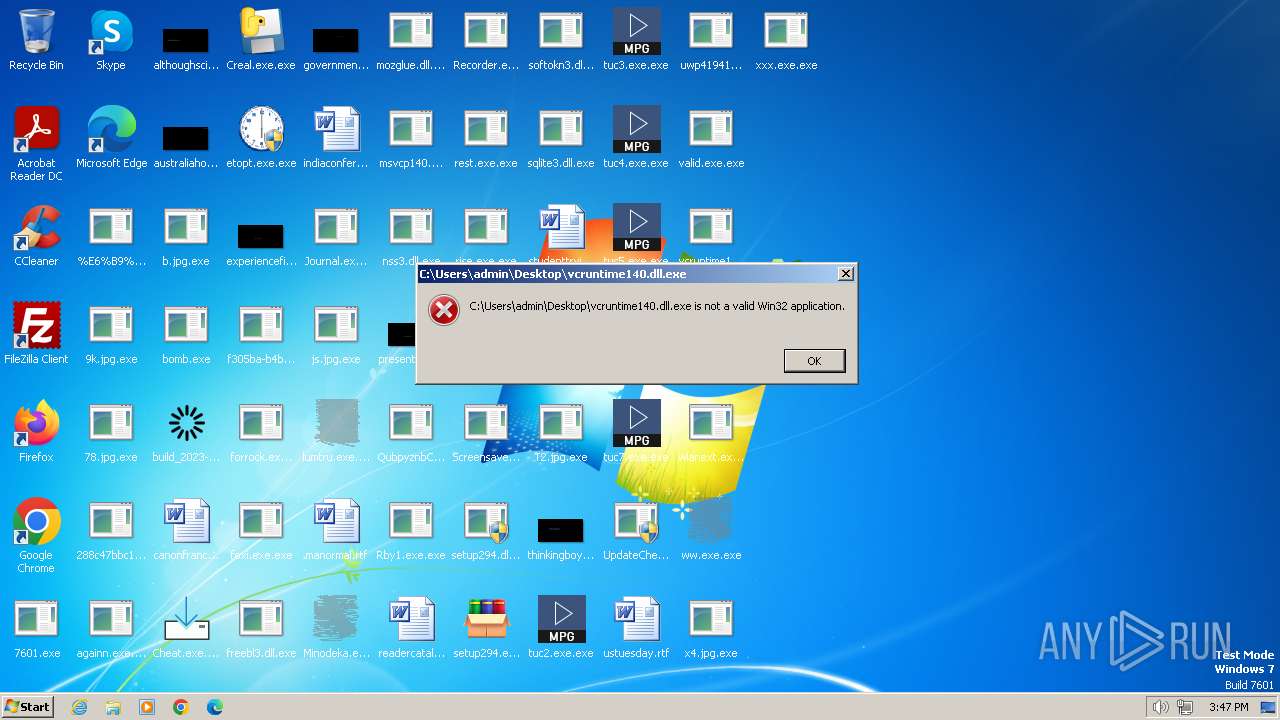Close the vcruntime140.dll.exe error dialog
The height and width of the screenshot is (720, 1280).
coord(845,273)
